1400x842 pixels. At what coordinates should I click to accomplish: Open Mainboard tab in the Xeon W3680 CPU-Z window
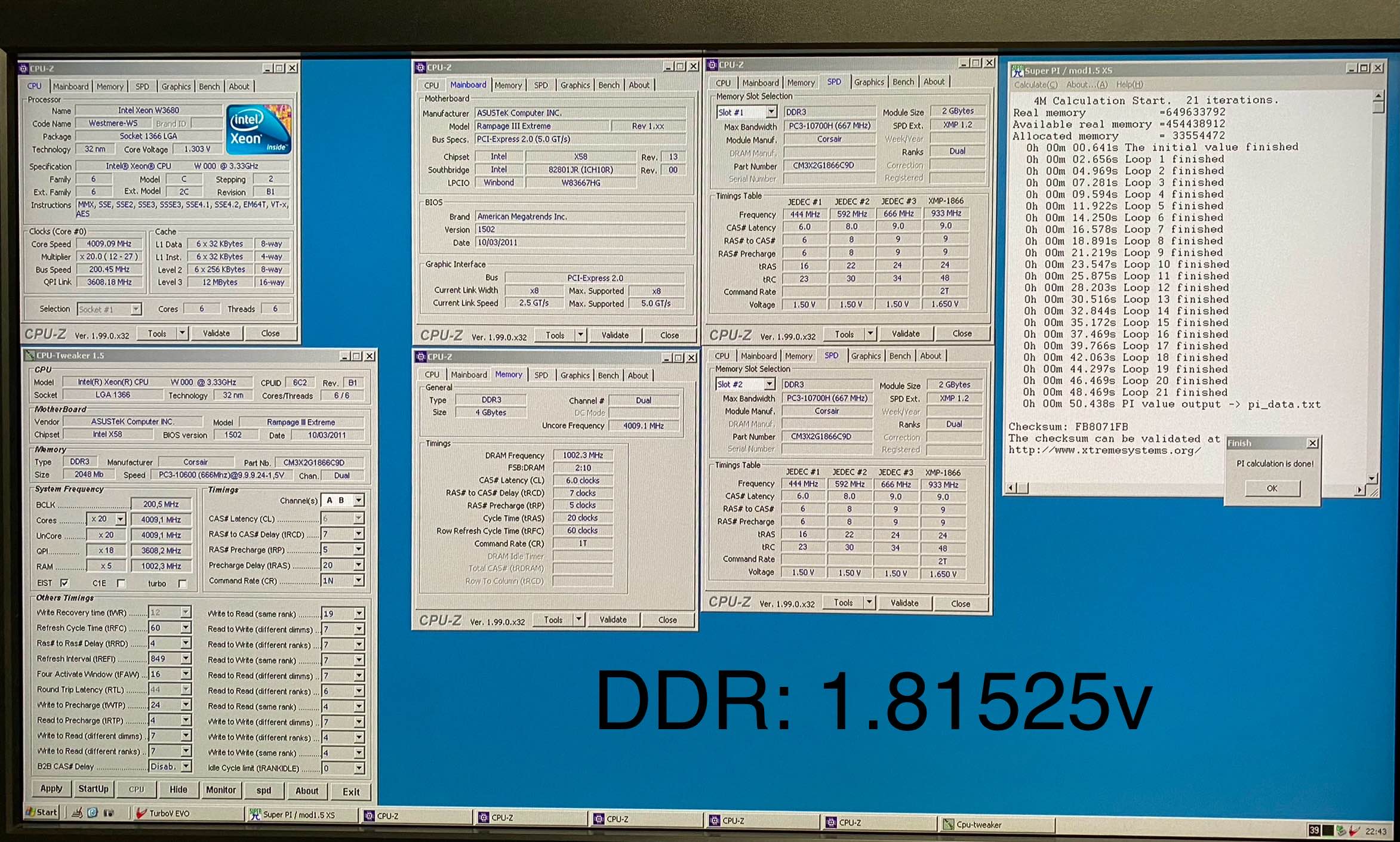70,87
